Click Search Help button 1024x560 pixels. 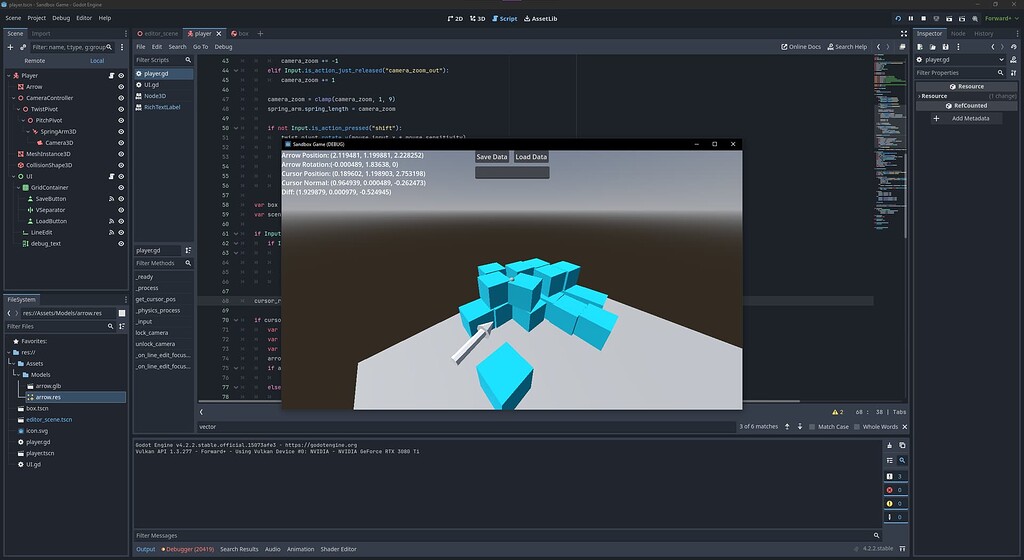(x=847, y=47)
